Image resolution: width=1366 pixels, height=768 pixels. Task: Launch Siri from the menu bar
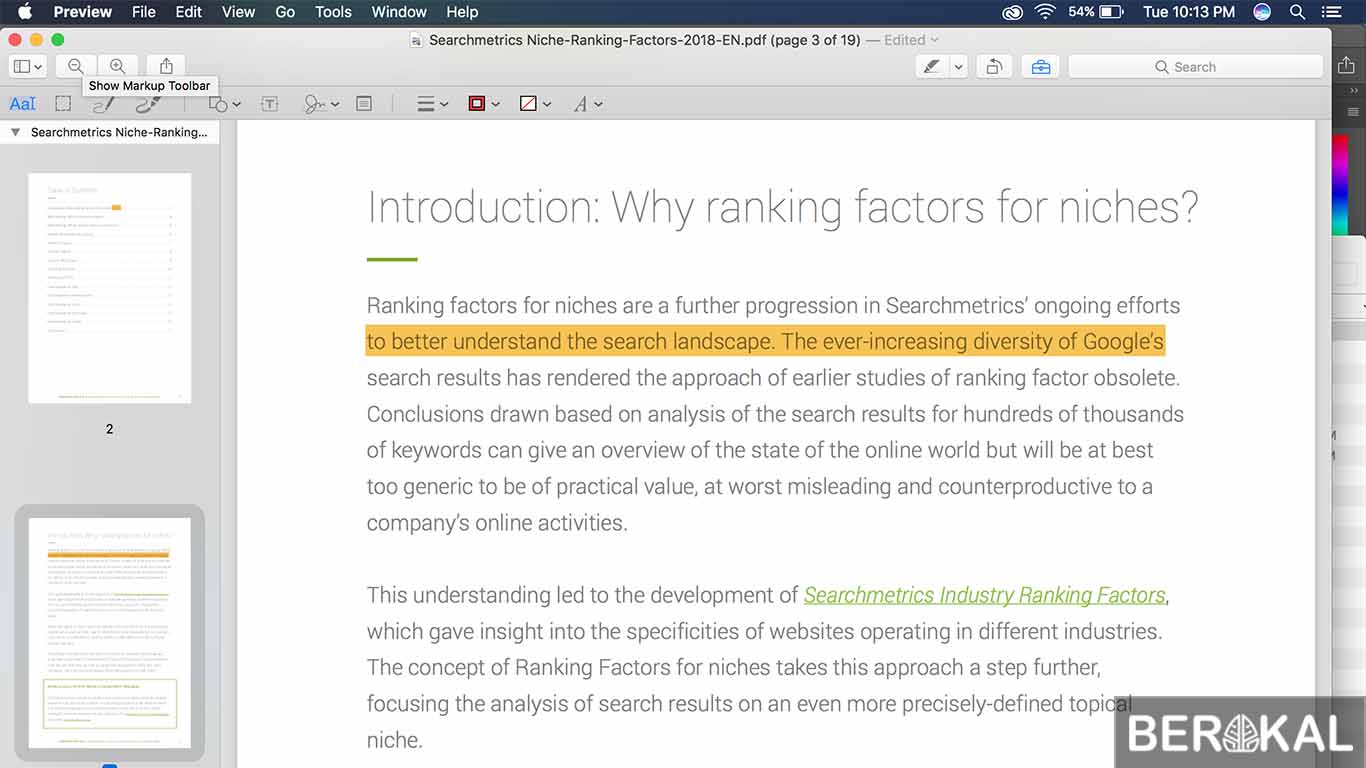pyautogui.click(x=1262, y=12)
